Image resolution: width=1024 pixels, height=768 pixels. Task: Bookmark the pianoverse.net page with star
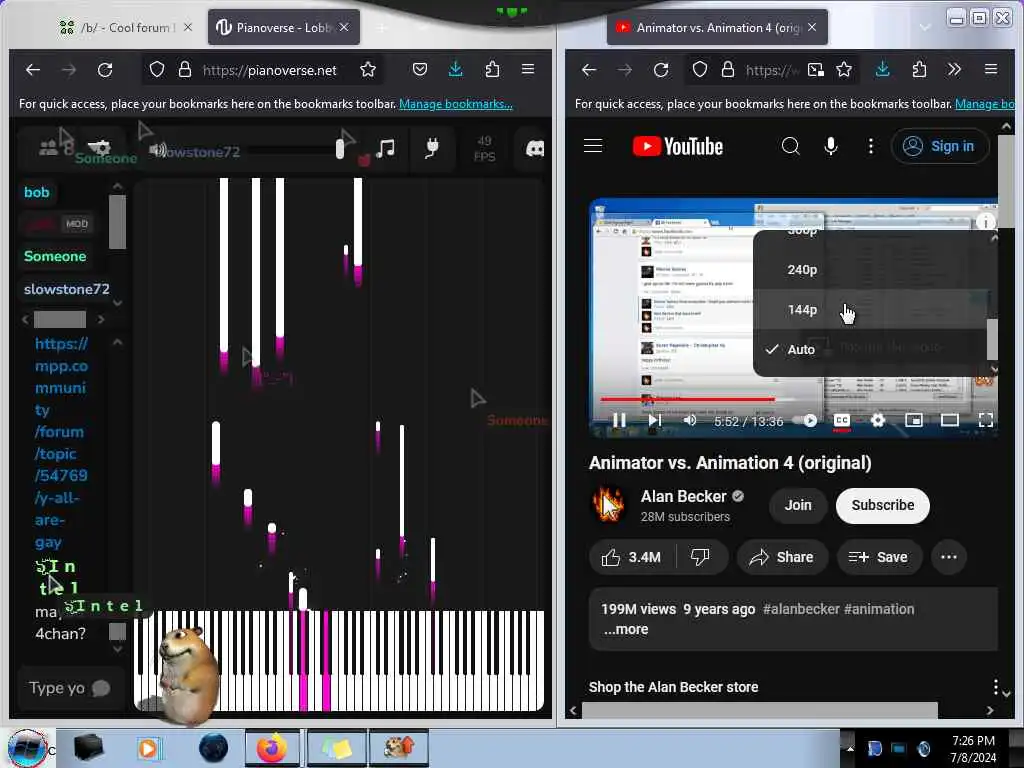[x=368, y=70]
